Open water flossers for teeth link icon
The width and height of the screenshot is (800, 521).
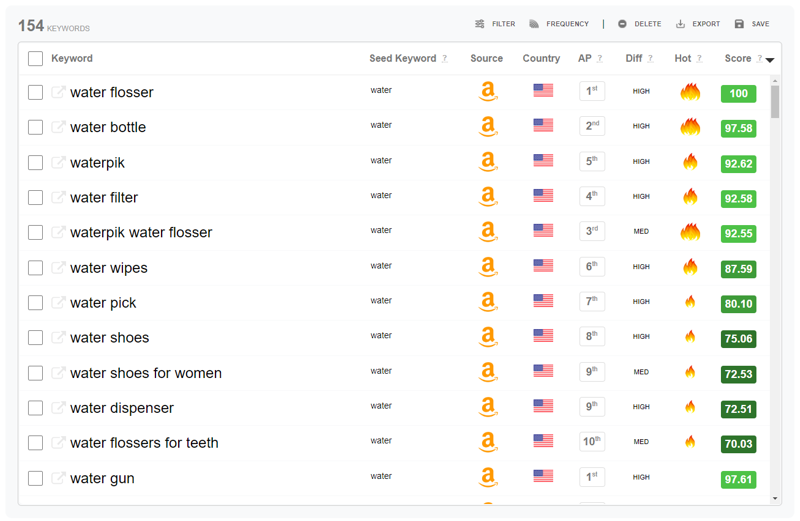pos(58,442)
